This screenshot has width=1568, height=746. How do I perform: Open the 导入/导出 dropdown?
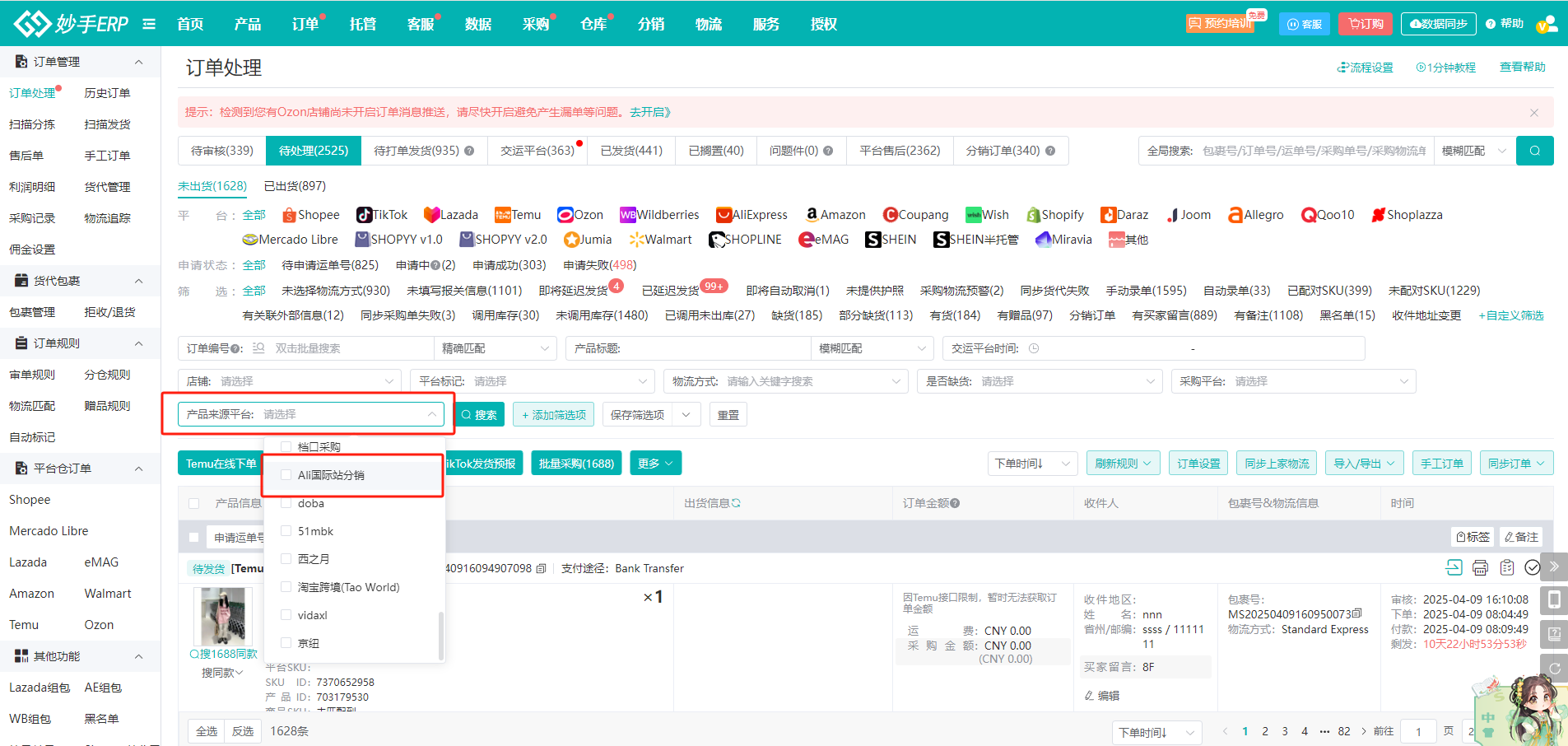[1364, 464]
